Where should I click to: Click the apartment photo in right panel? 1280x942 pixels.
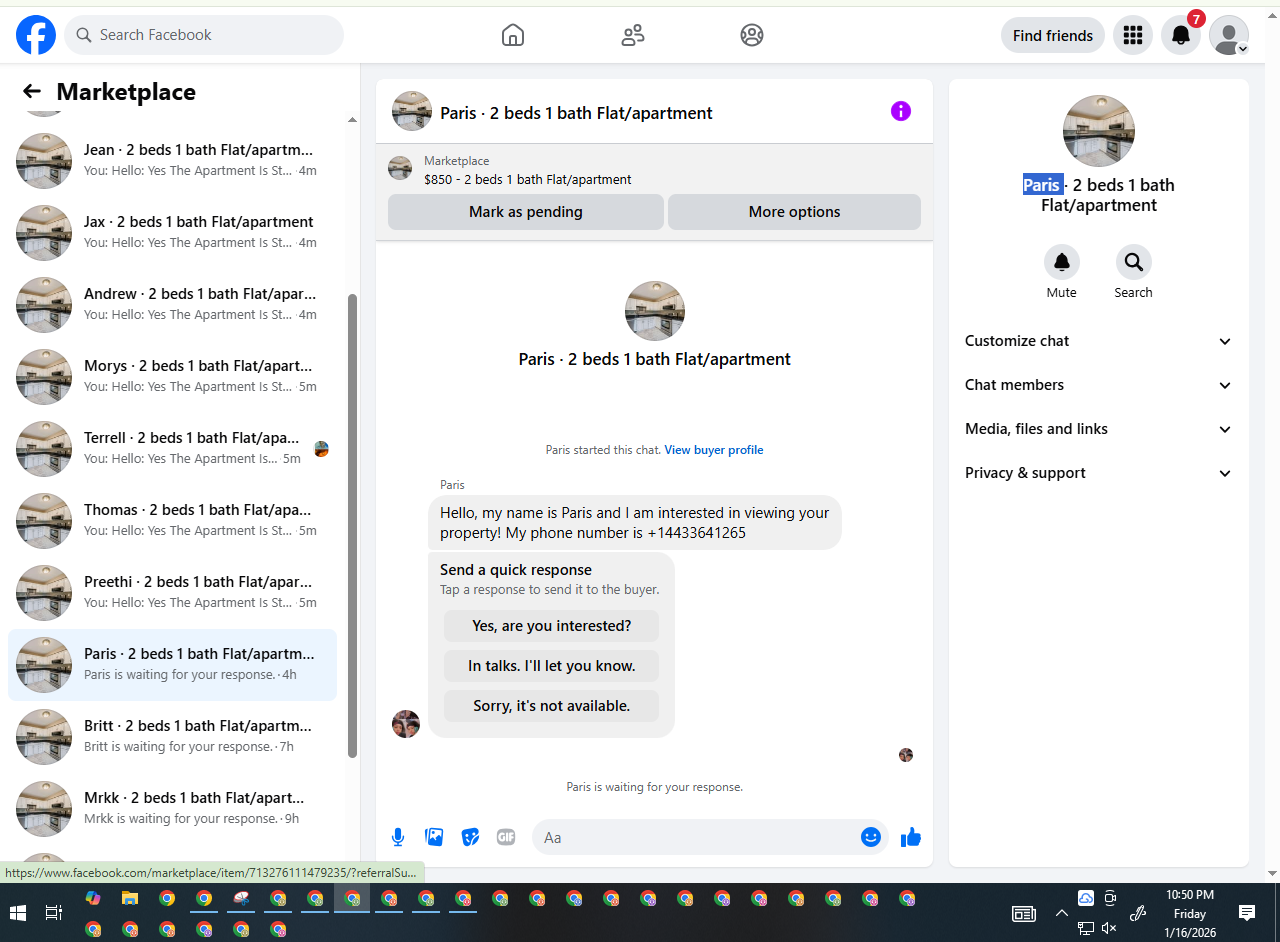pyautogui.click(x=1099, y=131)
